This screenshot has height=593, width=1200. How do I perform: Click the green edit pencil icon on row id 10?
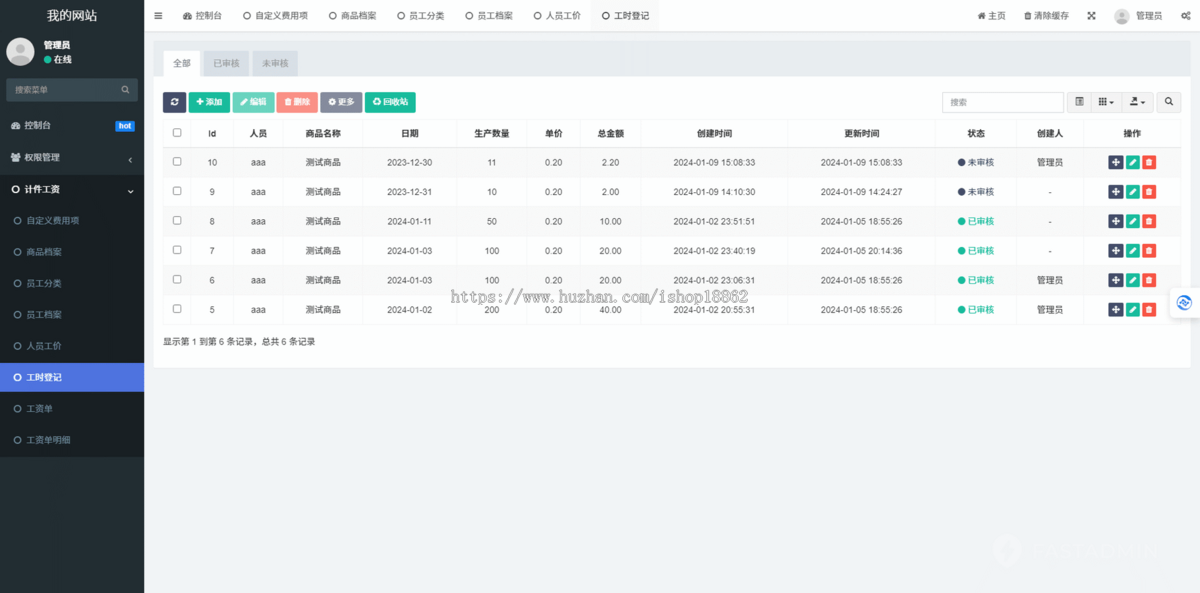(1131, 161)
